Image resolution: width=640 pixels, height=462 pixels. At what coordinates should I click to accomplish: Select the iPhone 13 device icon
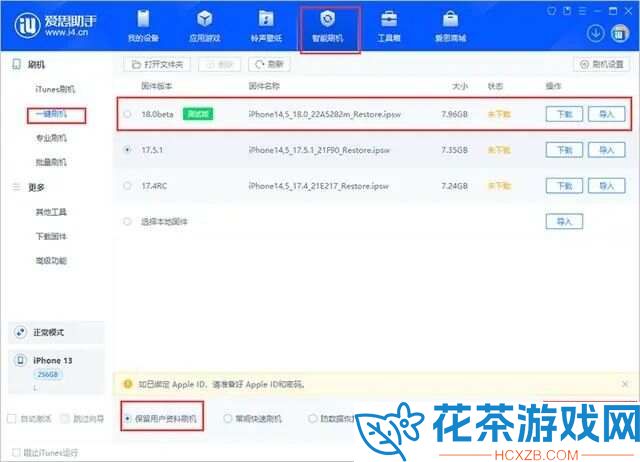click(20, 360)
